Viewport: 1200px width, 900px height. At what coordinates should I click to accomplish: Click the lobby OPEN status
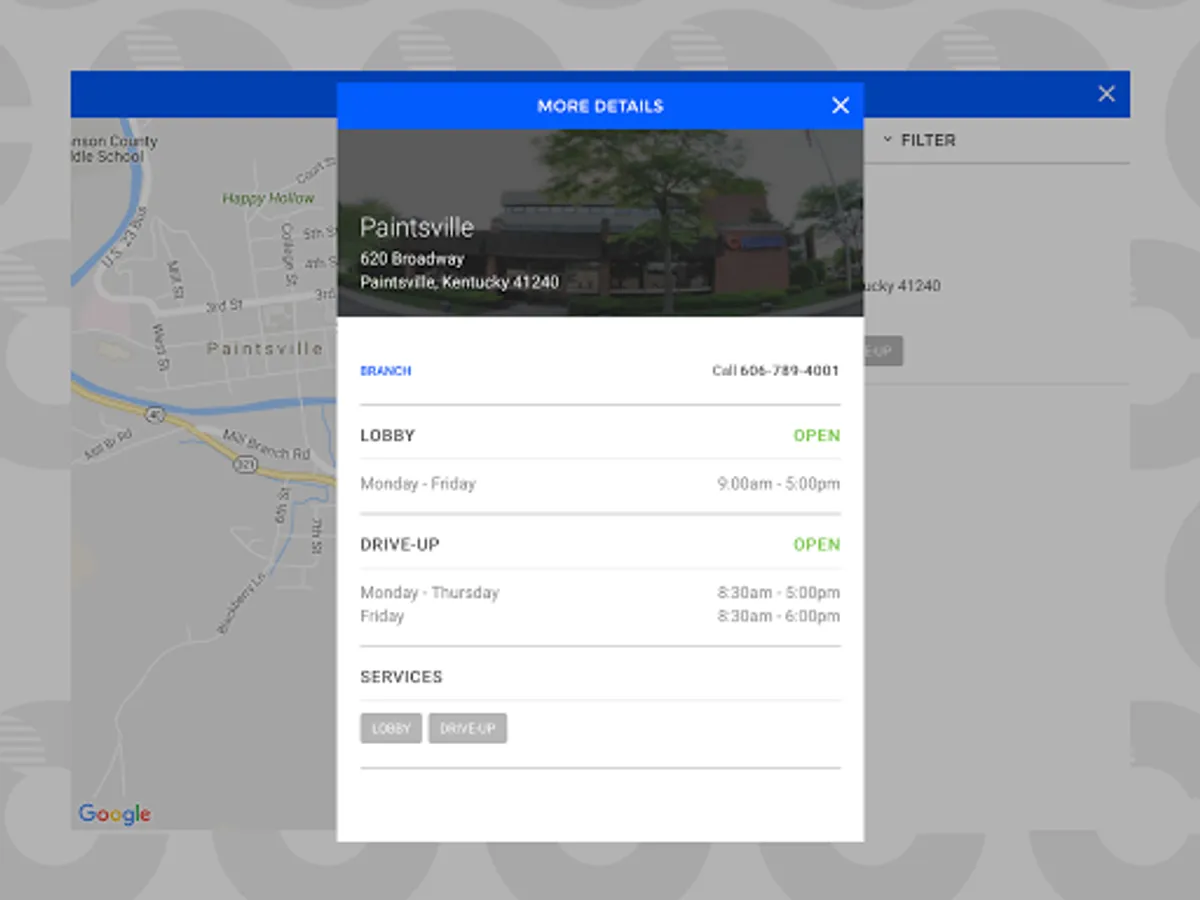click(x=817, y=436)
